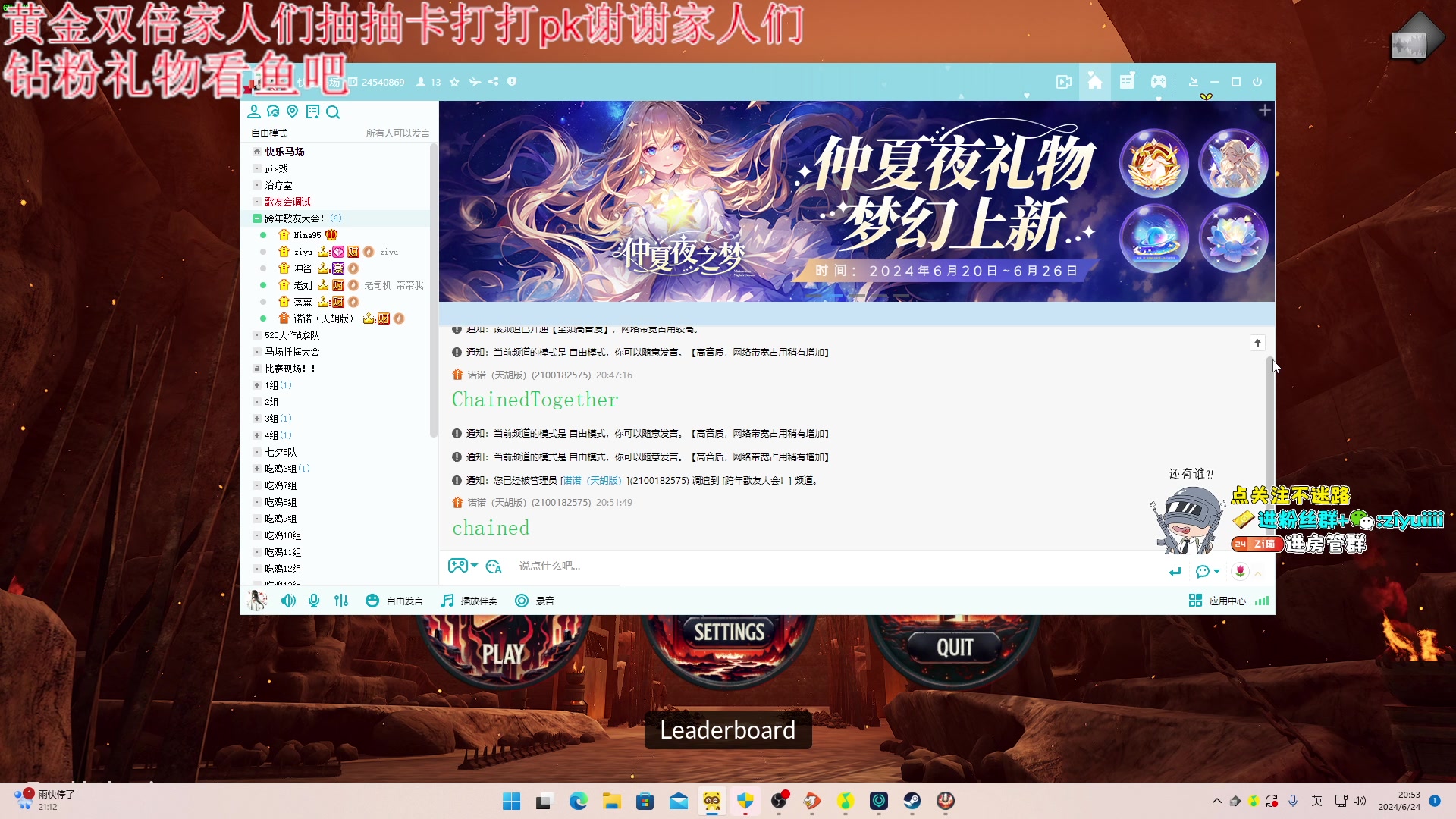Click the flower gift icon
Viewport: 1456px width, 819px height.
point(1240,570)
